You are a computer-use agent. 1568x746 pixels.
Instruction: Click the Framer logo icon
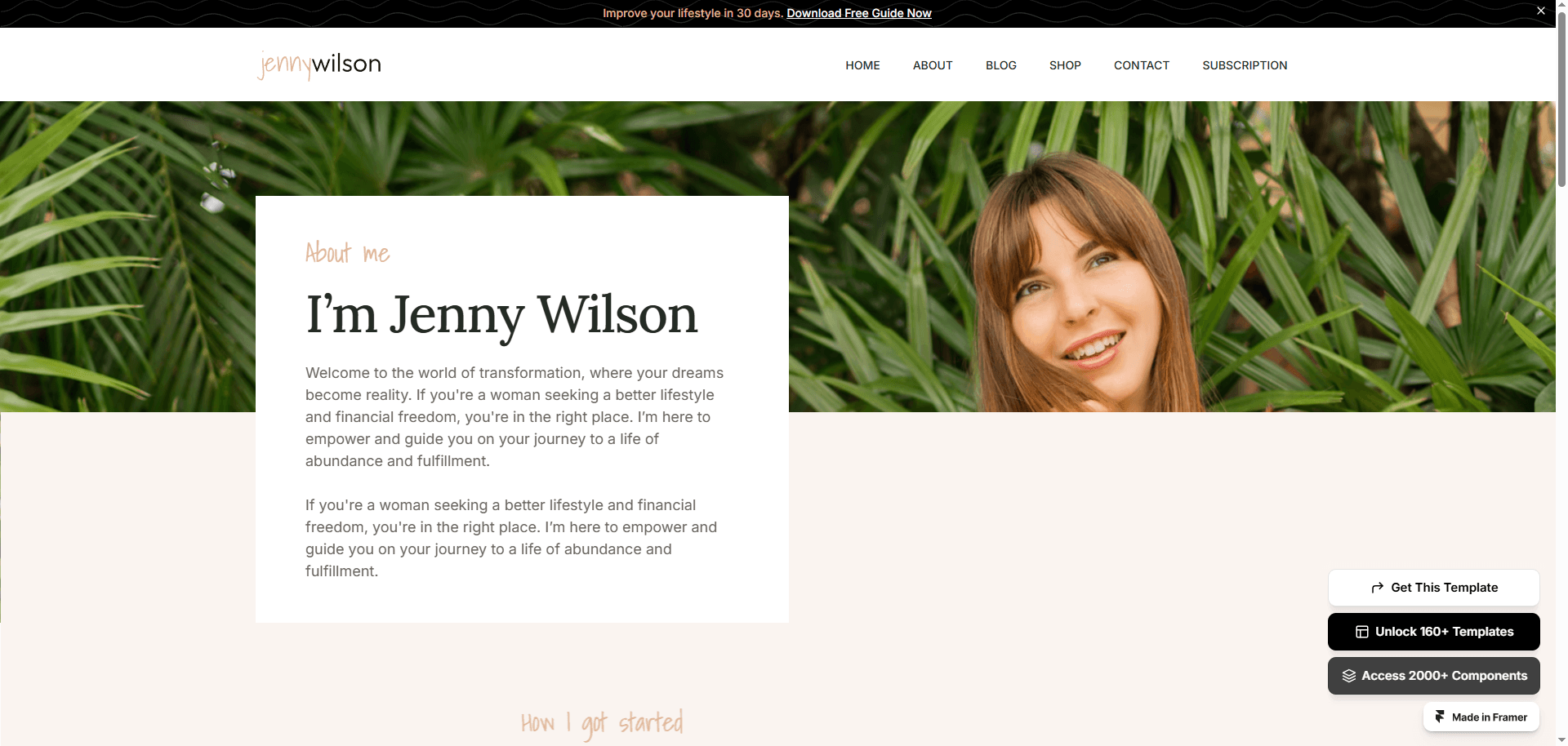1440,717
